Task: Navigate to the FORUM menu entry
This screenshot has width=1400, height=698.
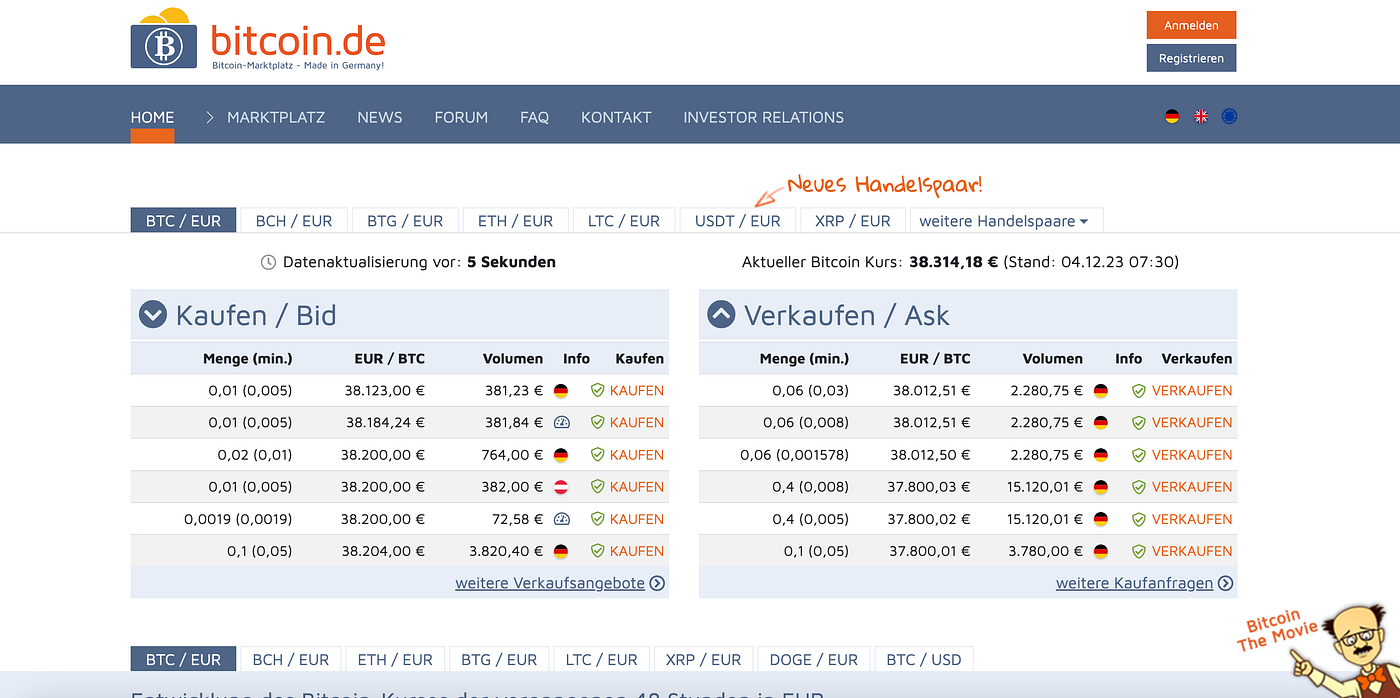Action: pos(461,117)
